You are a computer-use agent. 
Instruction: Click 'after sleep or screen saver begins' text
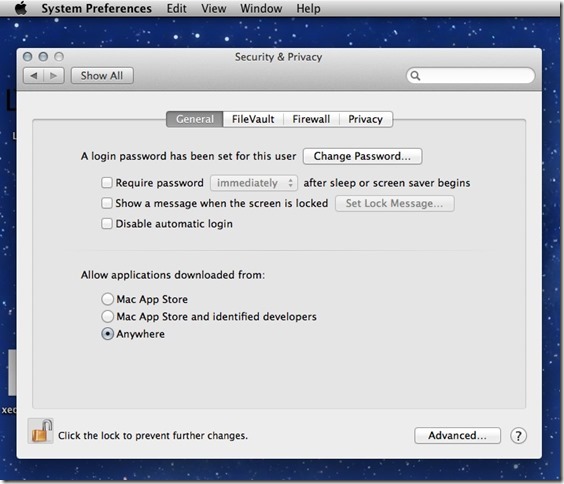(387, 183)
